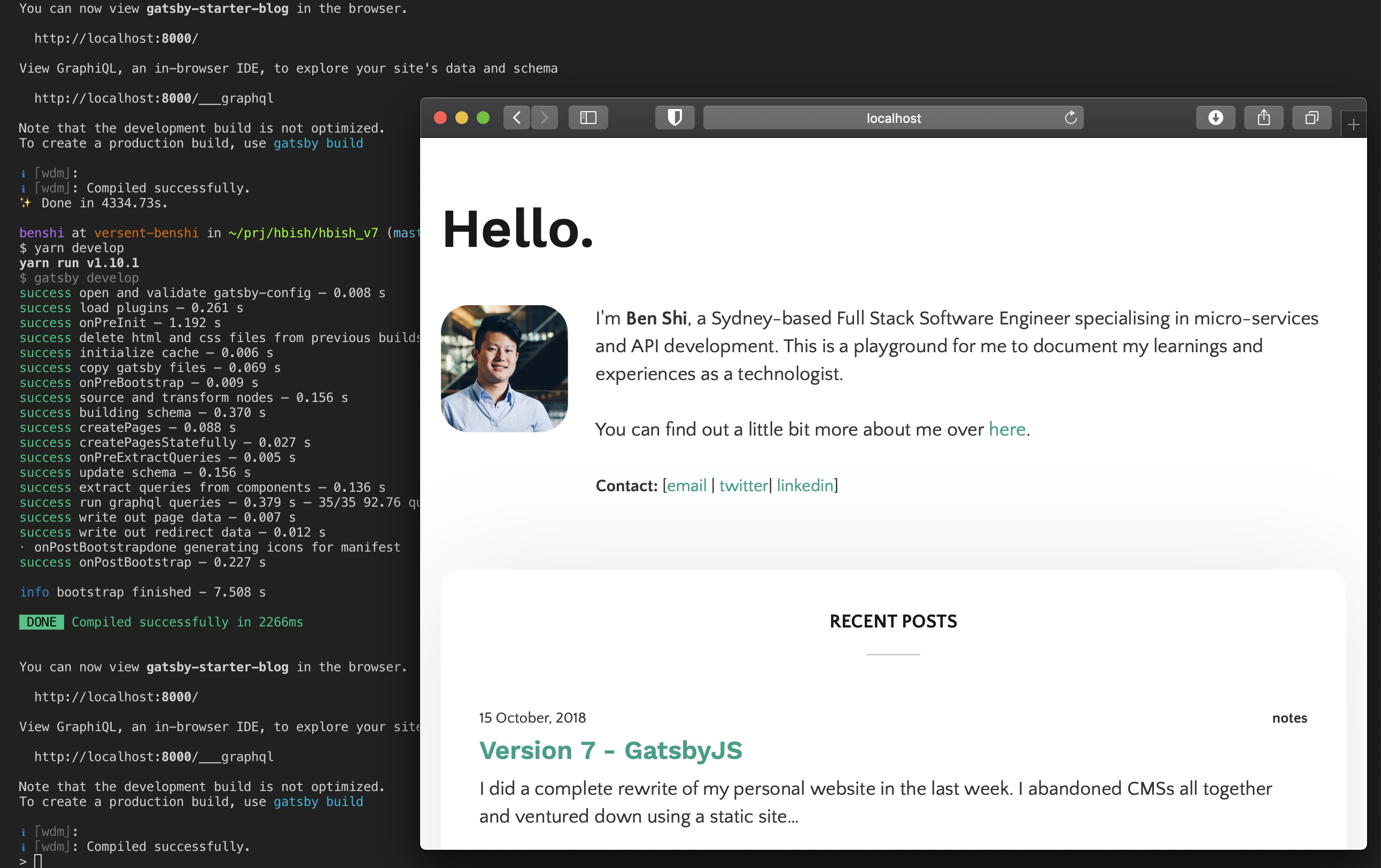The width and height of the screenshot is (1381, 868).
Task: Show all open tabs overview
Action: tap(1312, 118)
